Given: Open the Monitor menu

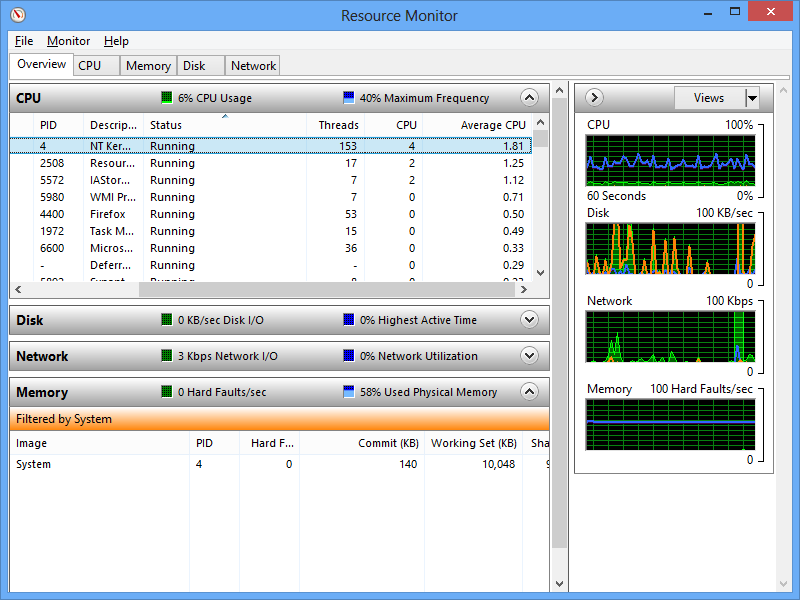Looking at the screenshot, I should 68,41.
